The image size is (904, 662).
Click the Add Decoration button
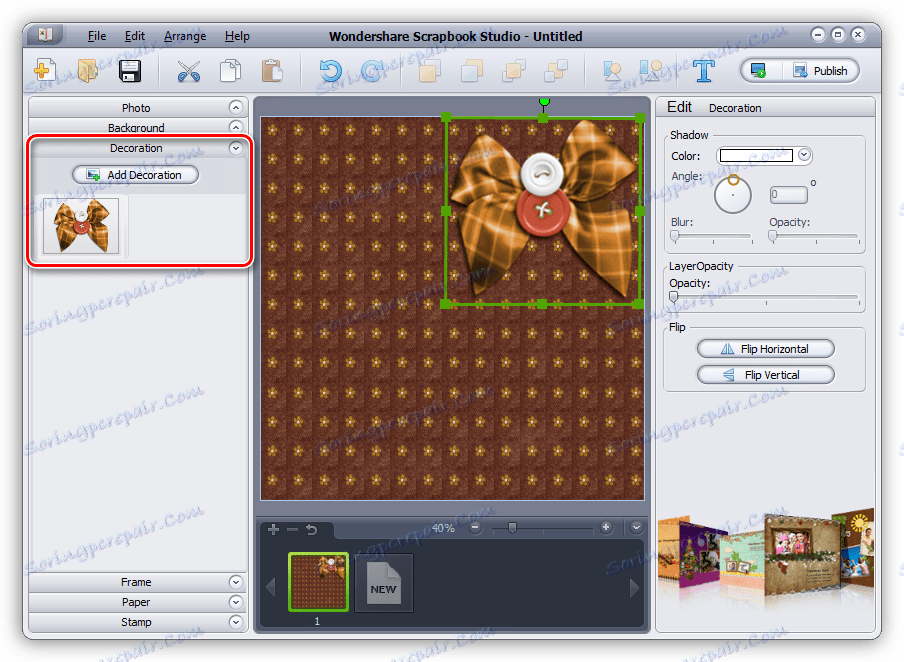click(135, 175)
